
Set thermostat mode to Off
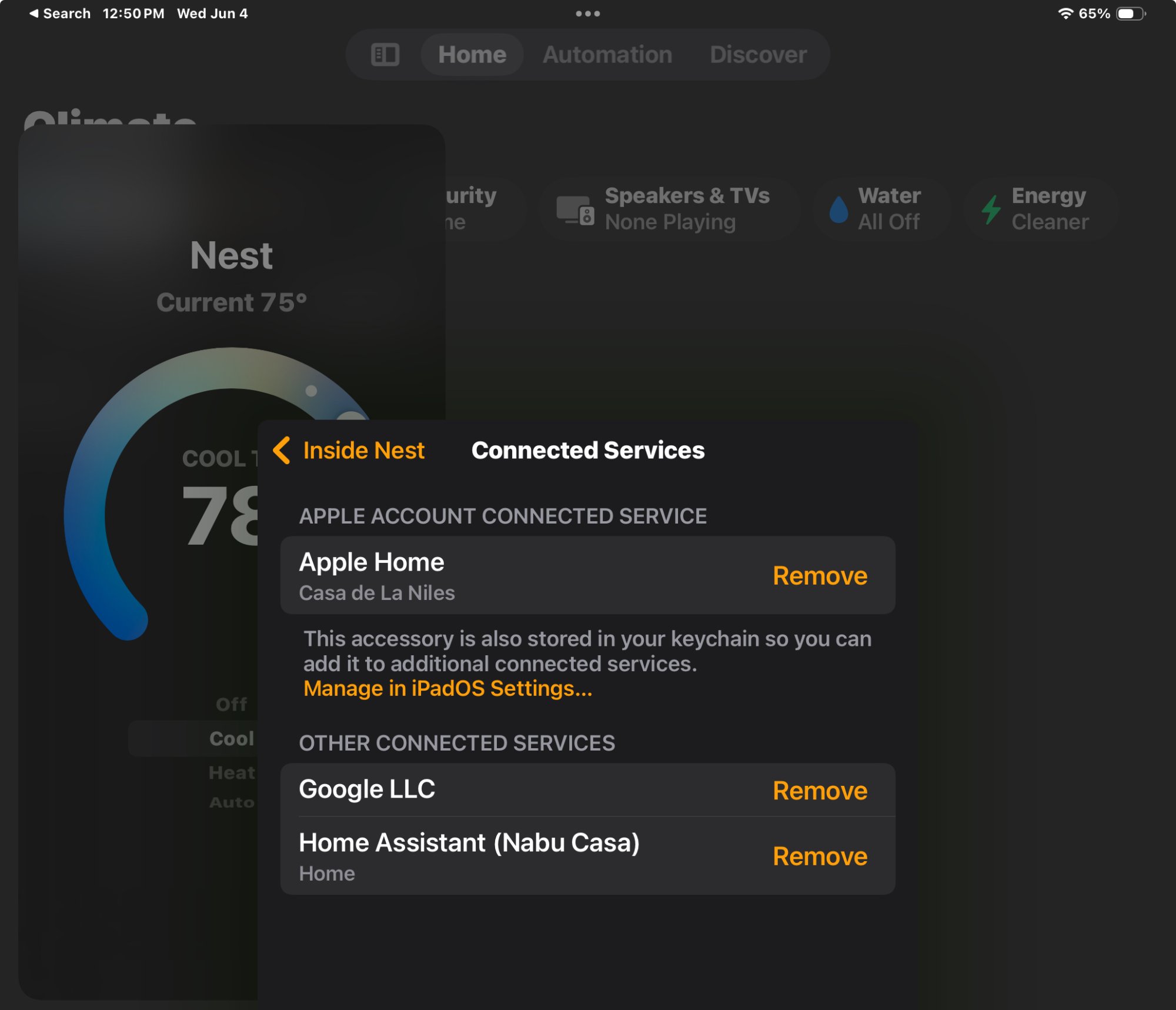click(231, 704)
